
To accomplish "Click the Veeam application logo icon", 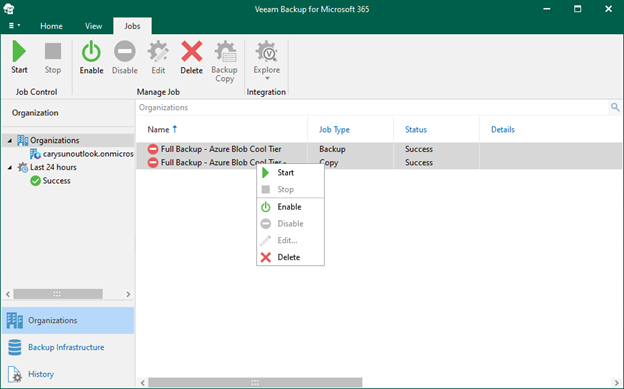I will (9, 8).
